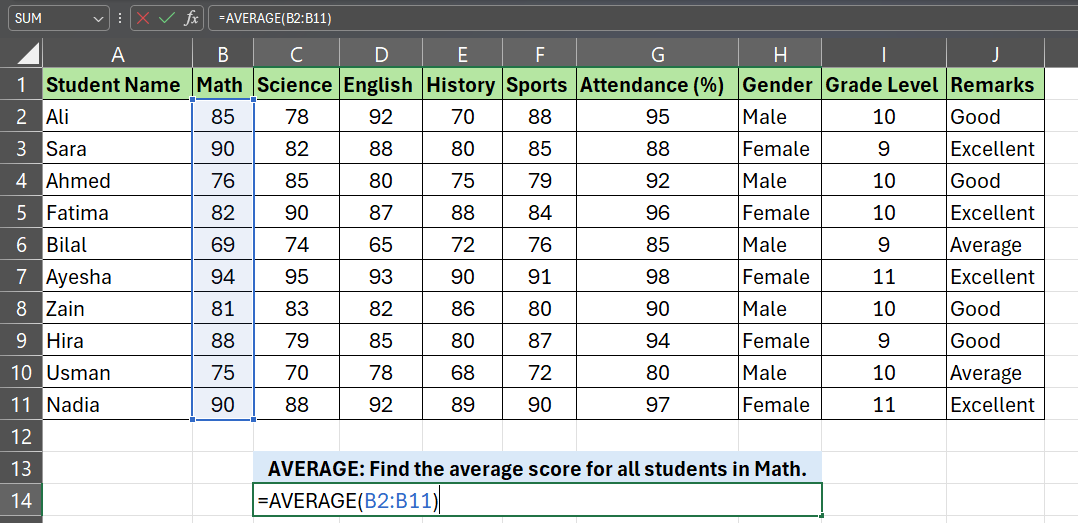Click Usman's History score 68
The height and width of the screenshot is (523, 1078).
pyautogui.click(x=463, y=372)
